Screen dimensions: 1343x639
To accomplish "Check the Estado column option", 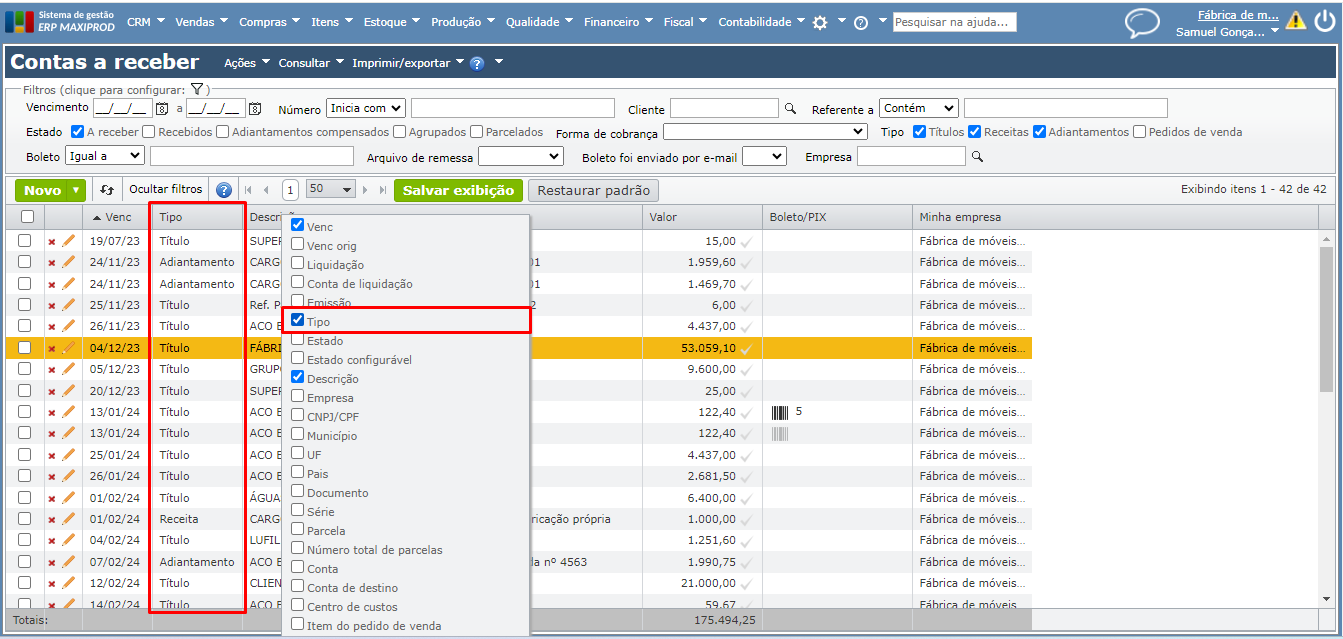I will click(298, 341).
